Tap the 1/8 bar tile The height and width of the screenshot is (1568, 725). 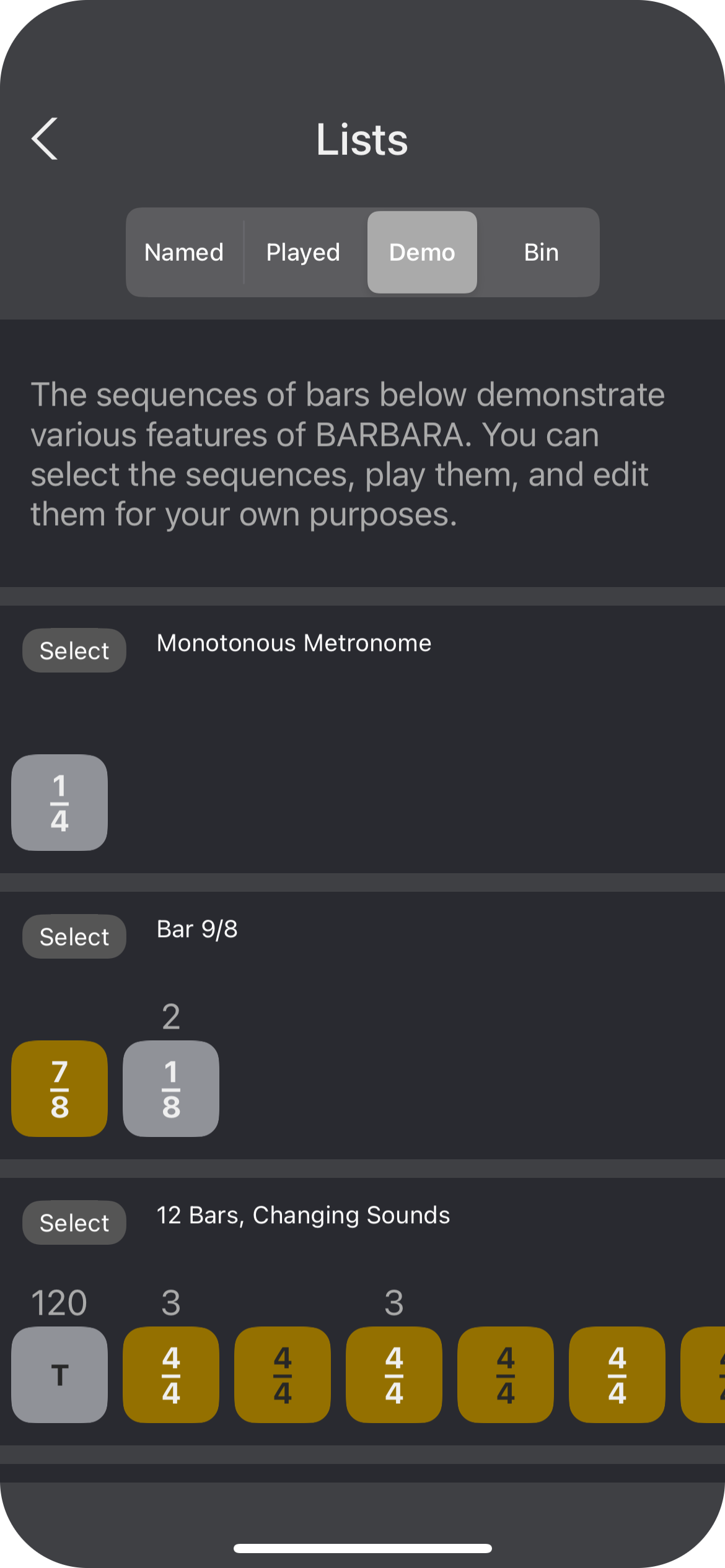(x=171, y=1089)
